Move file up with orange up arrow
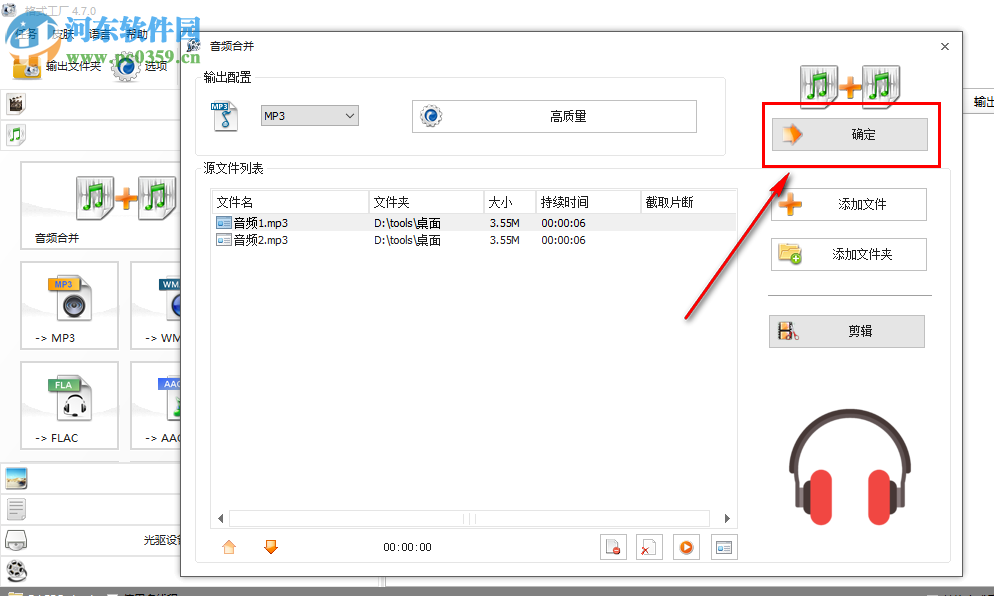Viewport: 994px width, 596px height. pyautogui.click(x=228, y=546)
